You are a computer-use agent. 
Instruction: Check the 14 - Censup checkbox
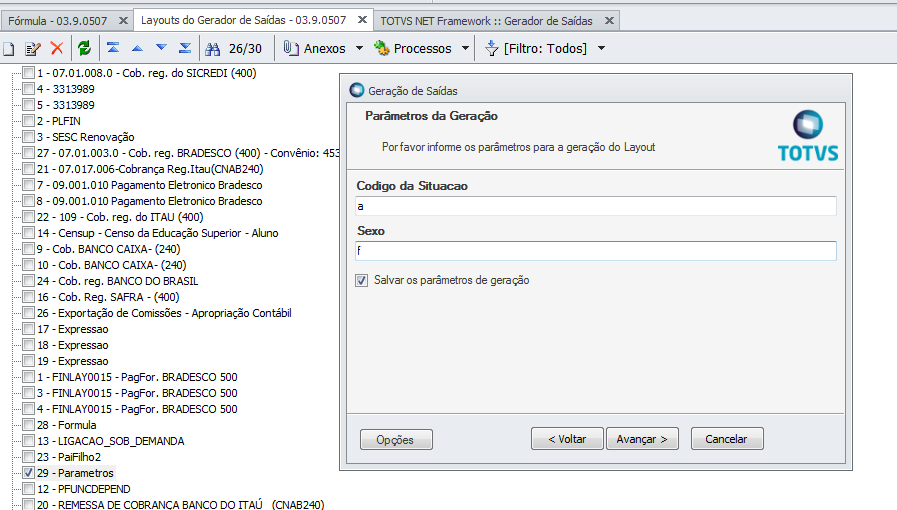click(x=29, y=232)
